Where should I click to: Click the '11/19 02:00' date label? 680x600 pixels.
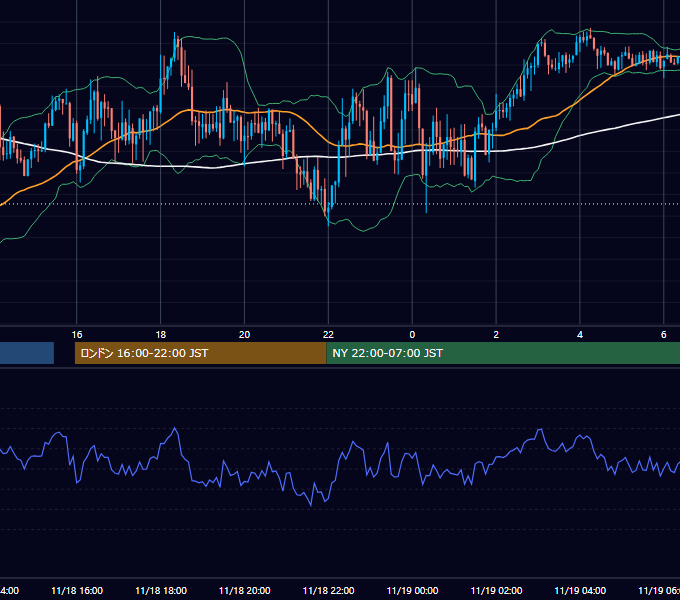496,590
